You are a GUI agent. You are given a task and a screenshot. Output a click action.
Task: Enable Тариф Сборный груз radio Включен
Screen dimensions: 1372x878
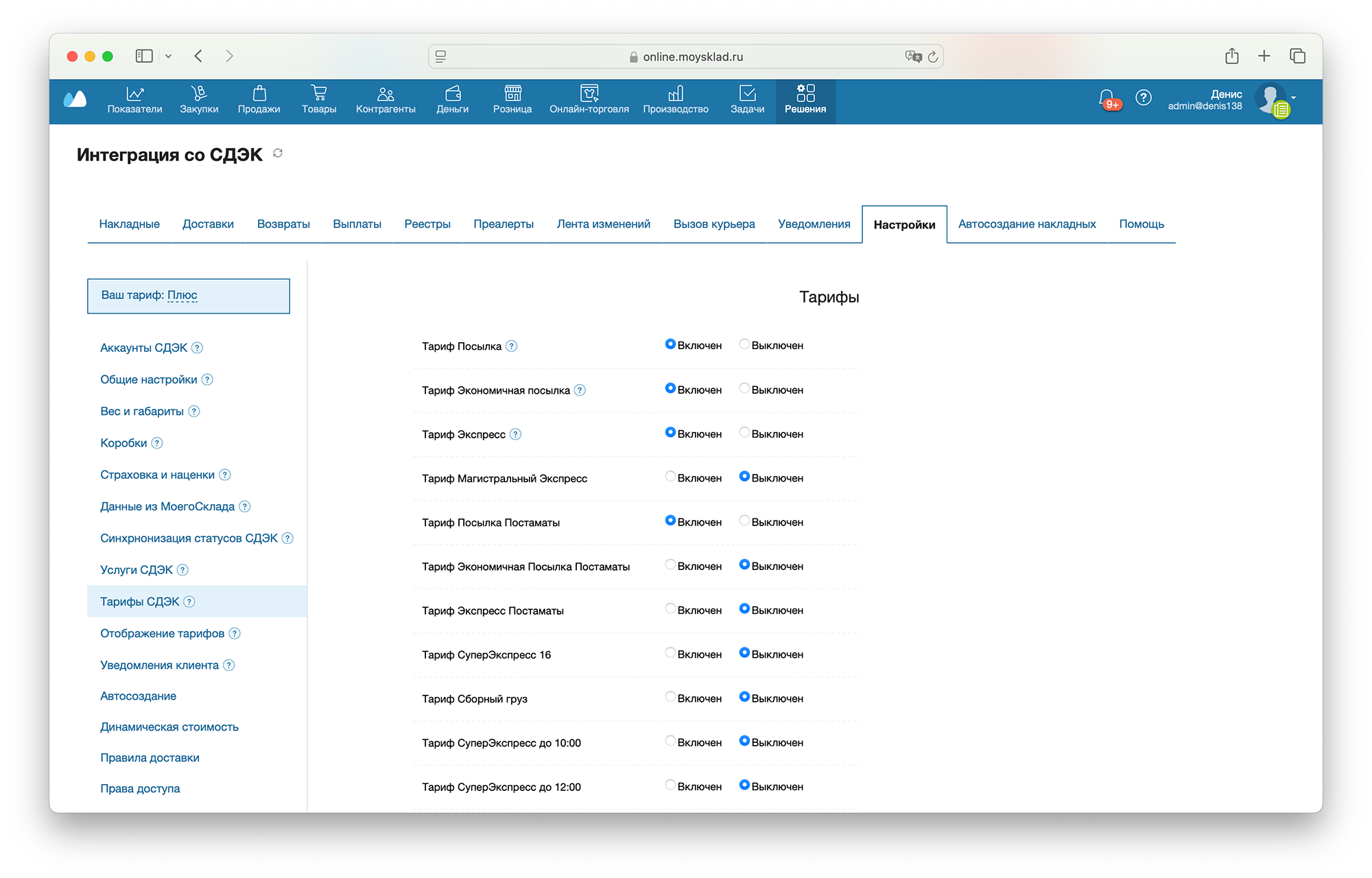coord(670,697)
